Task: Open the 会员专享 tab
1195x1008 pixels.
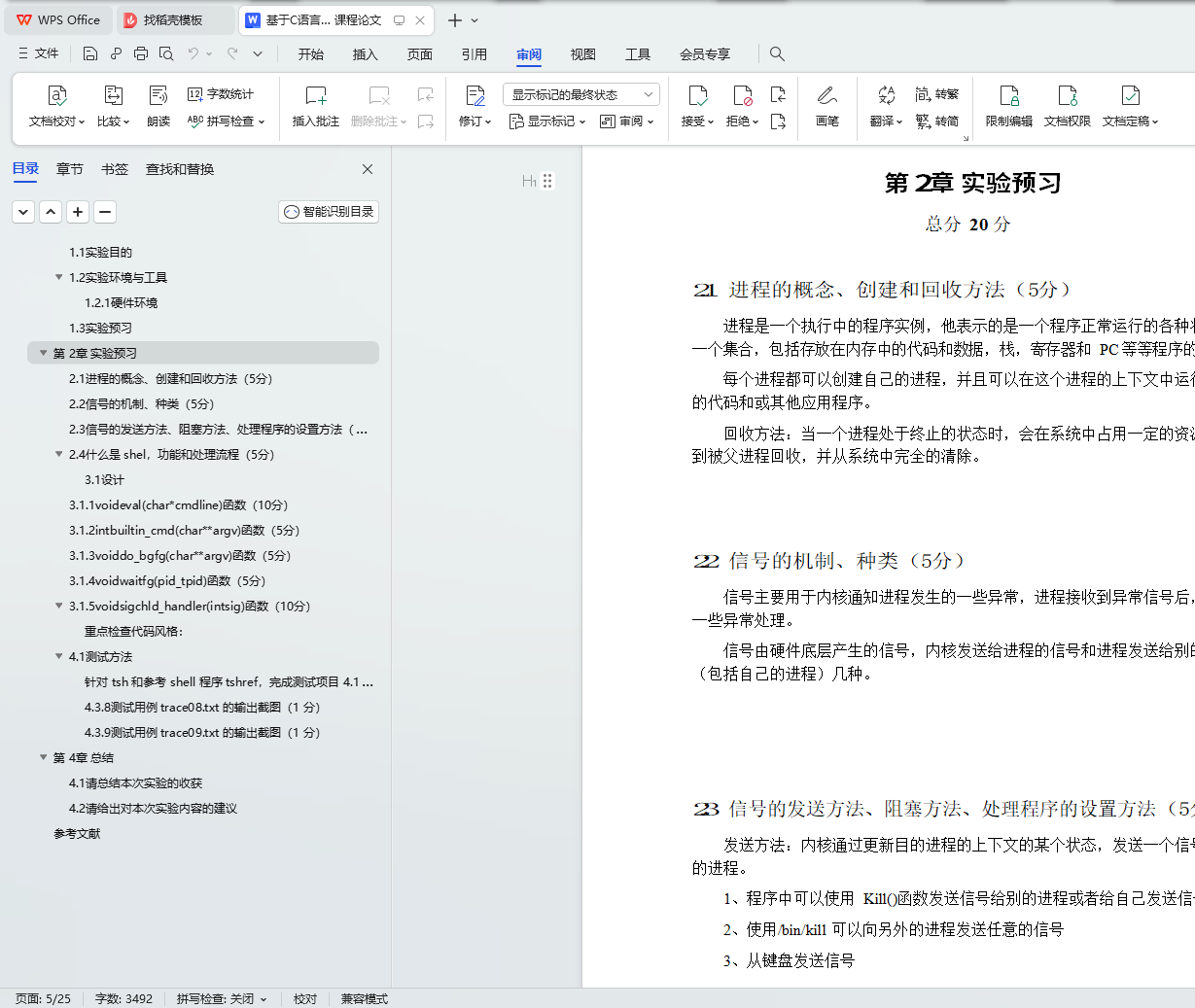Action: [705, 53]
